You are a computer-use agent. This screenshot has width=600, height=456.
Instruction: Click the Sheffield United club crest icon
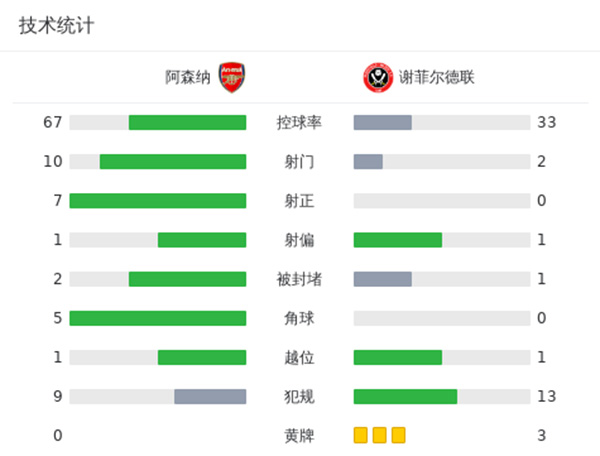point(377,77)
